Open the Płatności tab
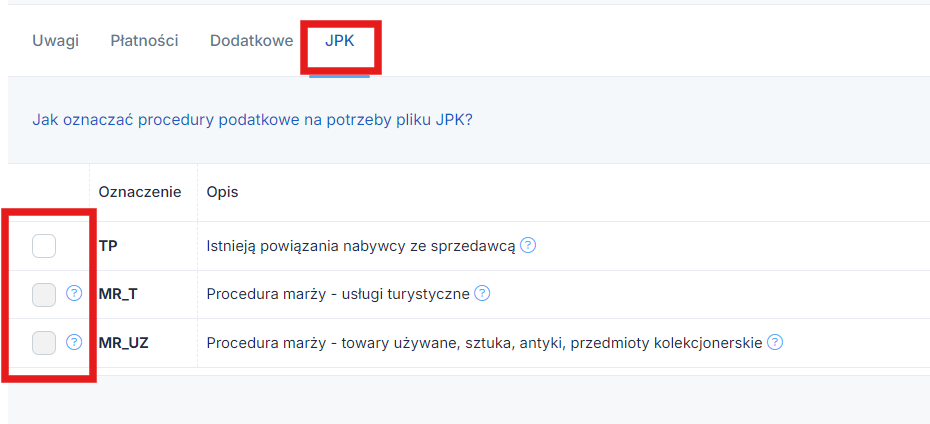The image size is (930, 424). click(144, 41)
